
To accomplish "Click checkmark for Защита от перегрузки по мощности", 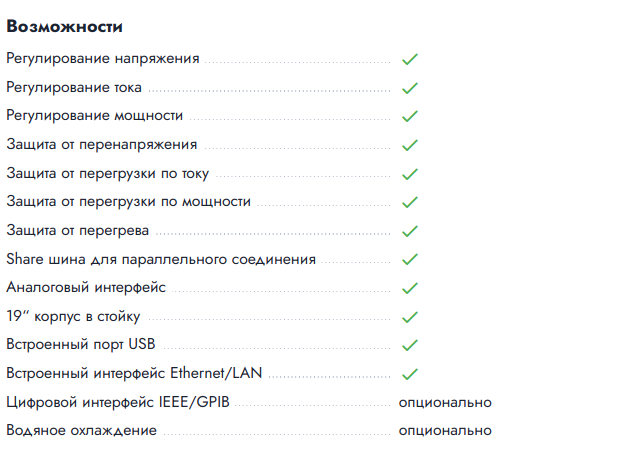I will pyautogui.click(x=410, y=202).
